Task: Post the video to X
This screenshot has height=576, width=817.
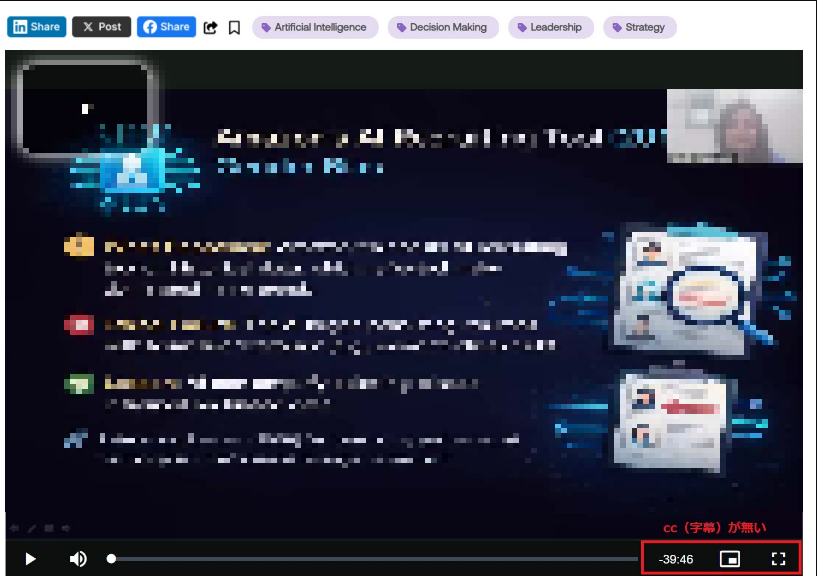Action: [101, 27]
